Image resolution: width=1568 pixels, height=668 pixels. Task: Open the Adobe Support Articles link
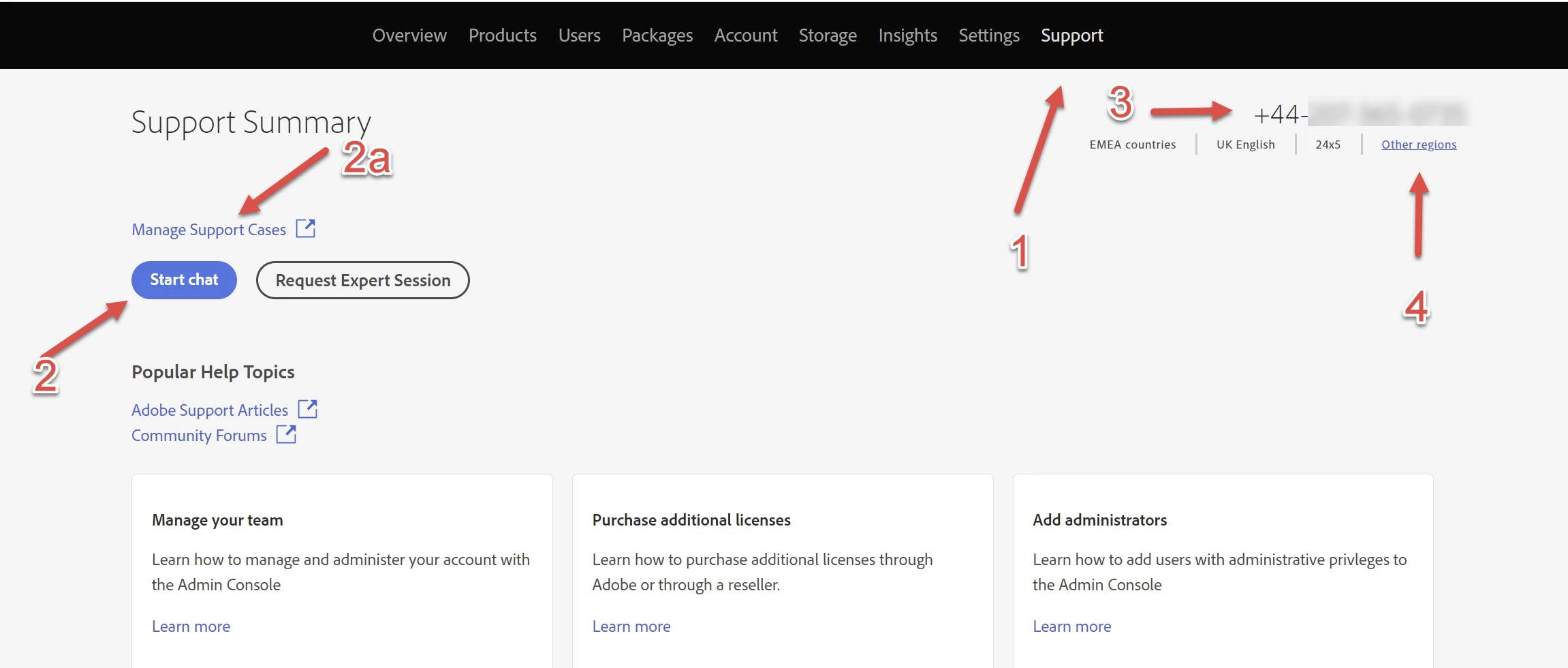point(210,410)
